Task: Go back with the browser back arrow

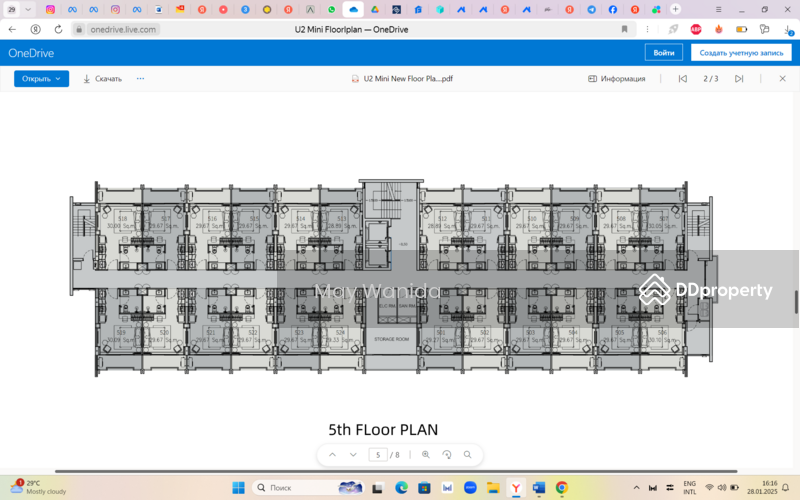Action: click(12, 30)
